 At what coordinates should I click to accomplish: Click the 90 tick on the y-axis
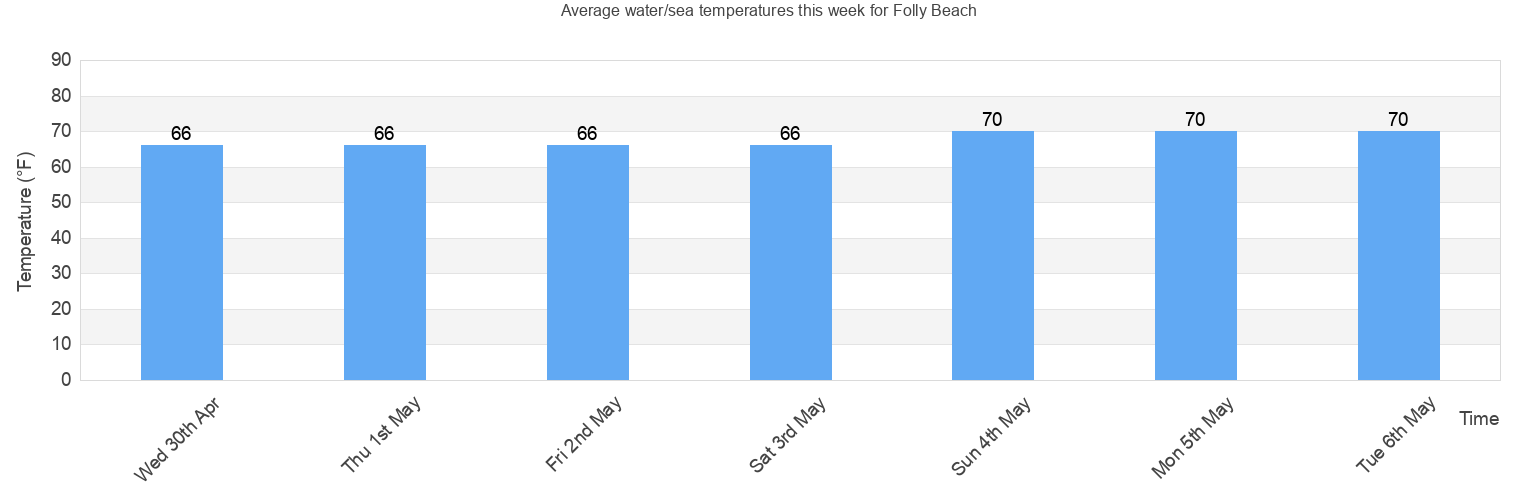tap(61, 60)
